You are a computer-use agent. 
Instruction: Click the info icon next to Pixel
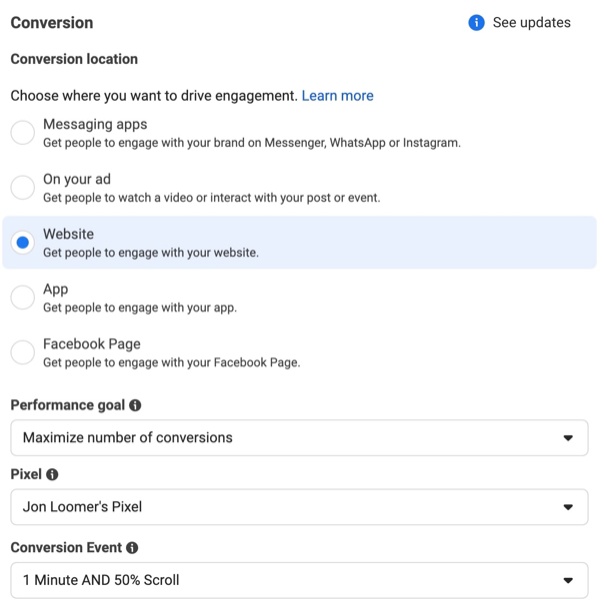(x=52, y=474)
